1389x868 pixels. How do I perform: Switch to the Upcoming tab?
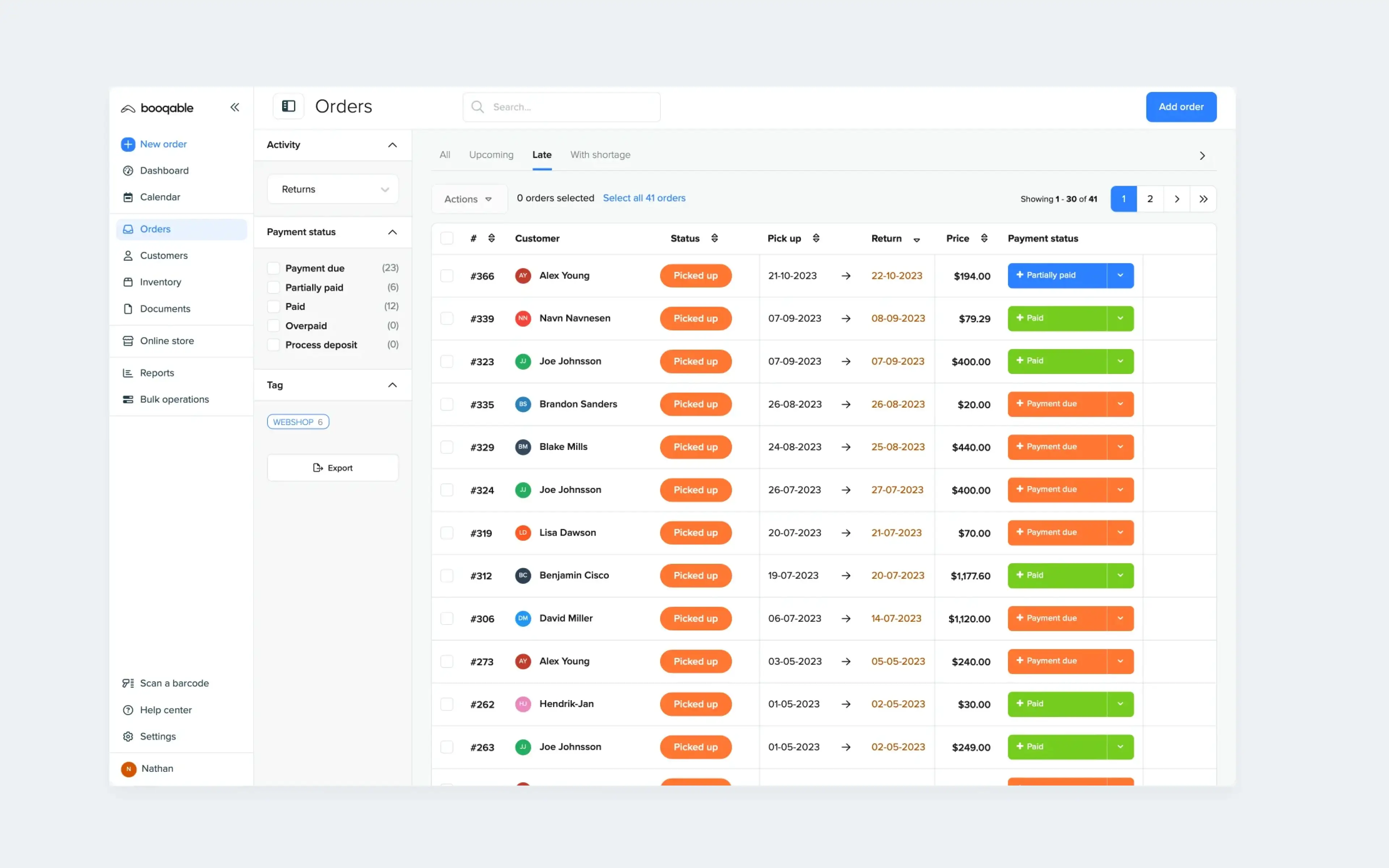491,155
